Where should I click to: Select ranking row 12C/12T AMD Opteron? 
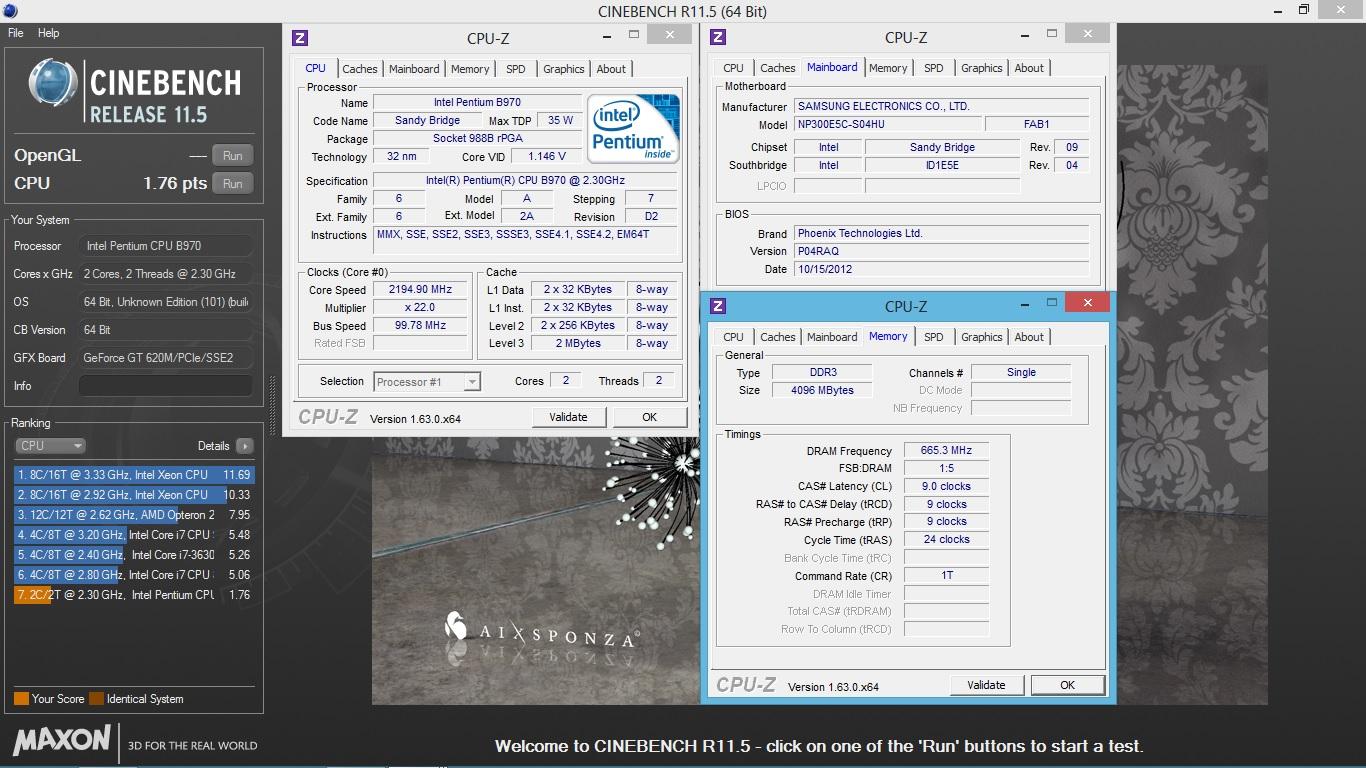134,515
